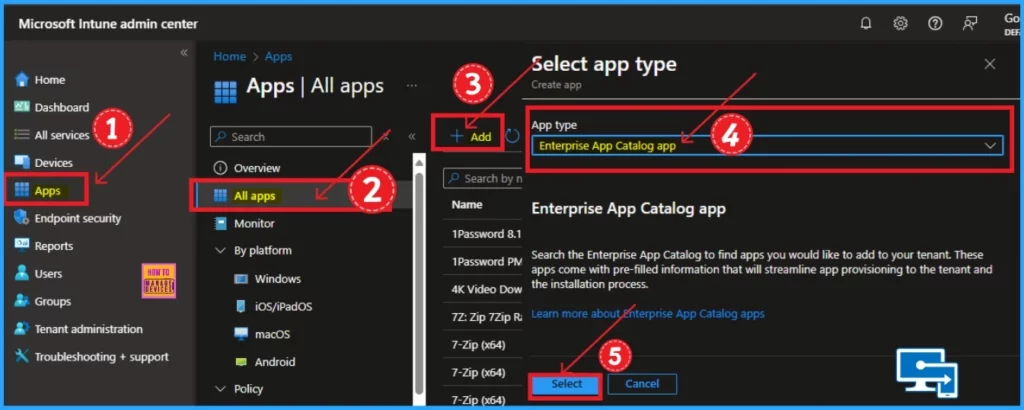Select the 7Z: Zip 7Zip app row
Screen dimensions: 1024x410
(x=483, y=317)
